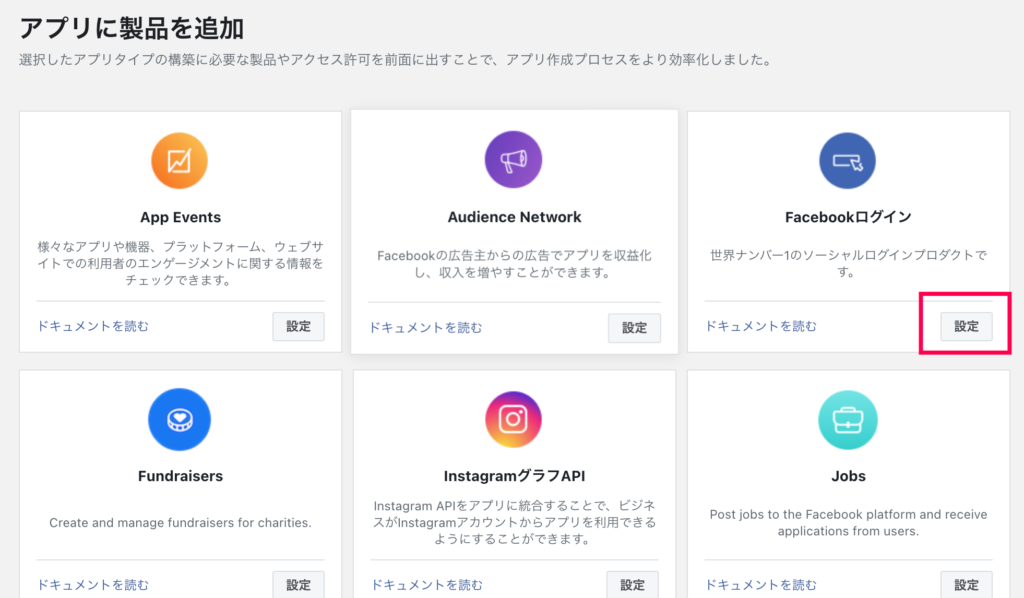This screenshot has width=1024, height=598.
Task: Click the Instagram camera logo icon
Action: pyautogui.click(x=513, y=419)
